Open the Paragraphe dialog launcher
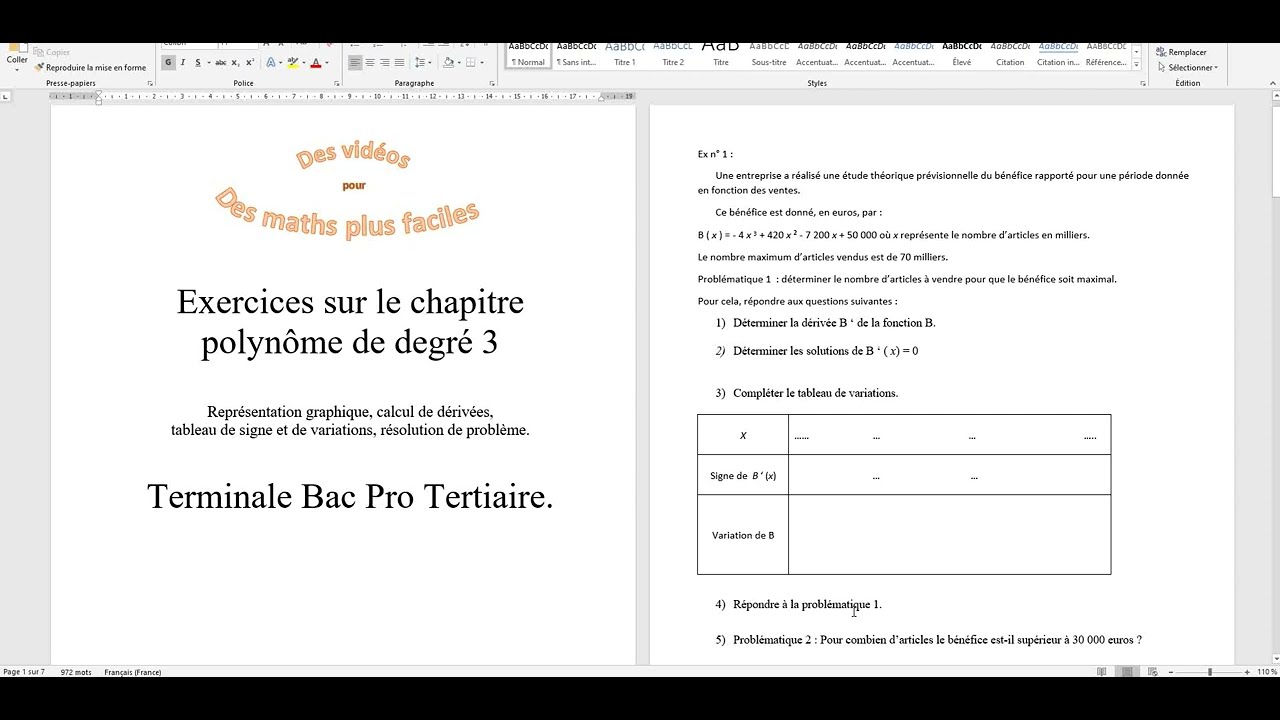This screenshot has width=1280, height=720. 491,84
